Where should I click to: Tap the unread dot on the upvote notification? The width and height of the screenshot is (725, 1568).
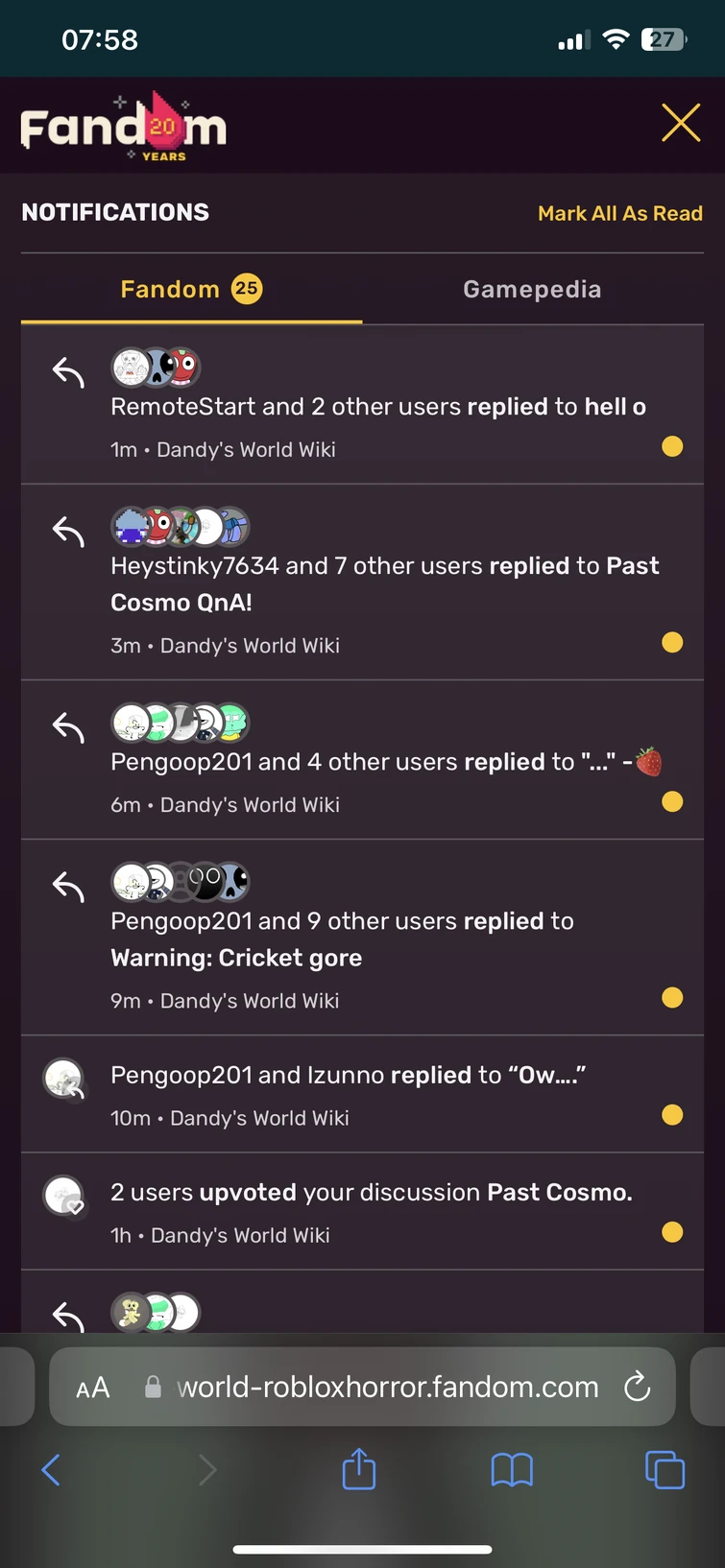pos(672,1232)
